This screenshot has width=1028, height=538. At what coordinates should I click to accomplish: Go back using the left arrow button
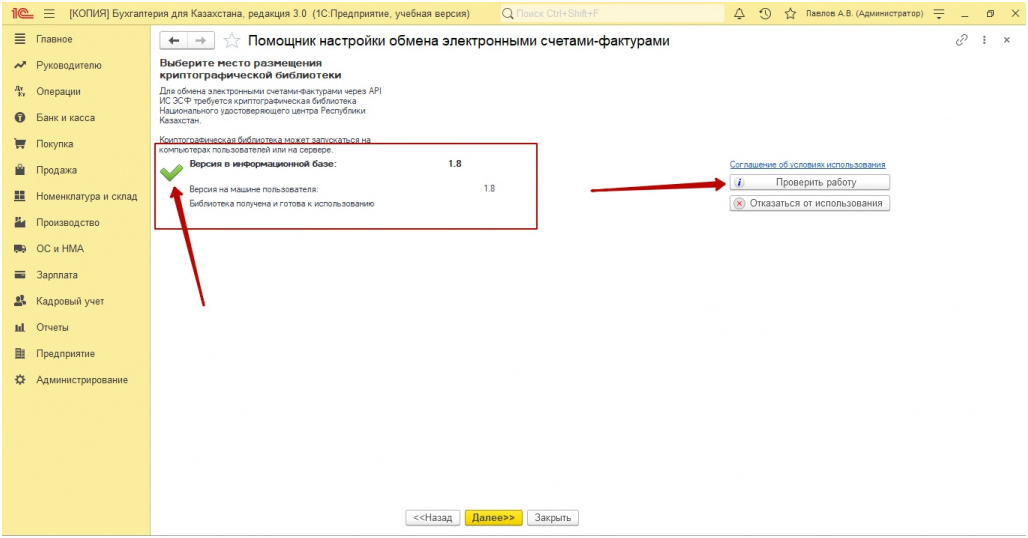pos(175,41)
